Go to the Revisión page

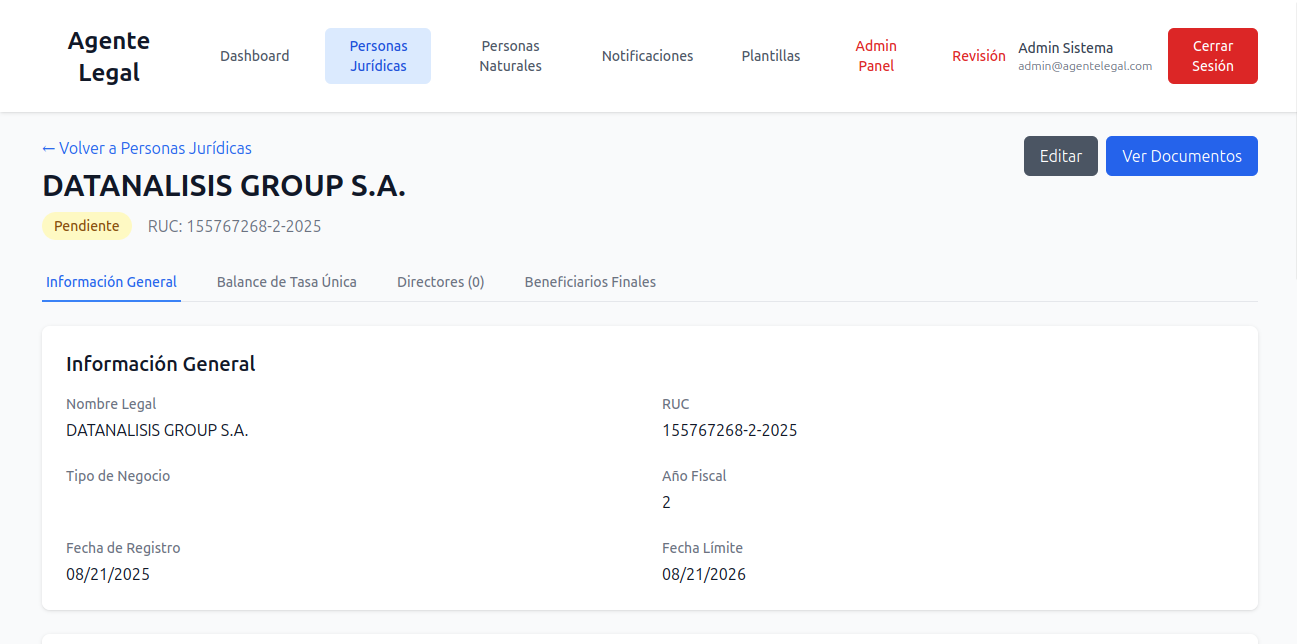(x=978, y=56)
